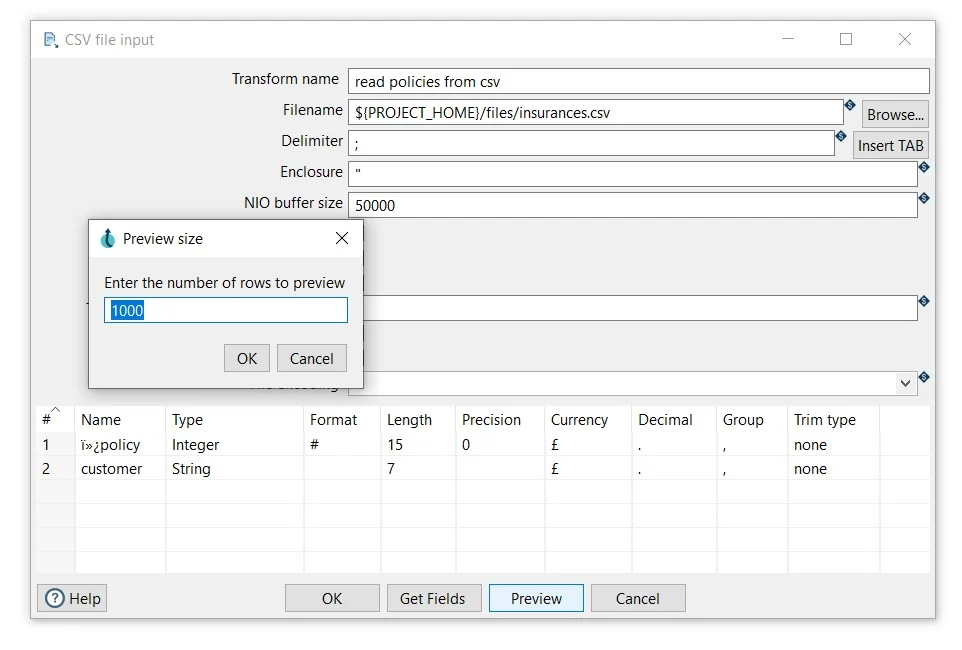
Task: Click the CSV file input icon in the title bar
Action: tap(50, 39)
